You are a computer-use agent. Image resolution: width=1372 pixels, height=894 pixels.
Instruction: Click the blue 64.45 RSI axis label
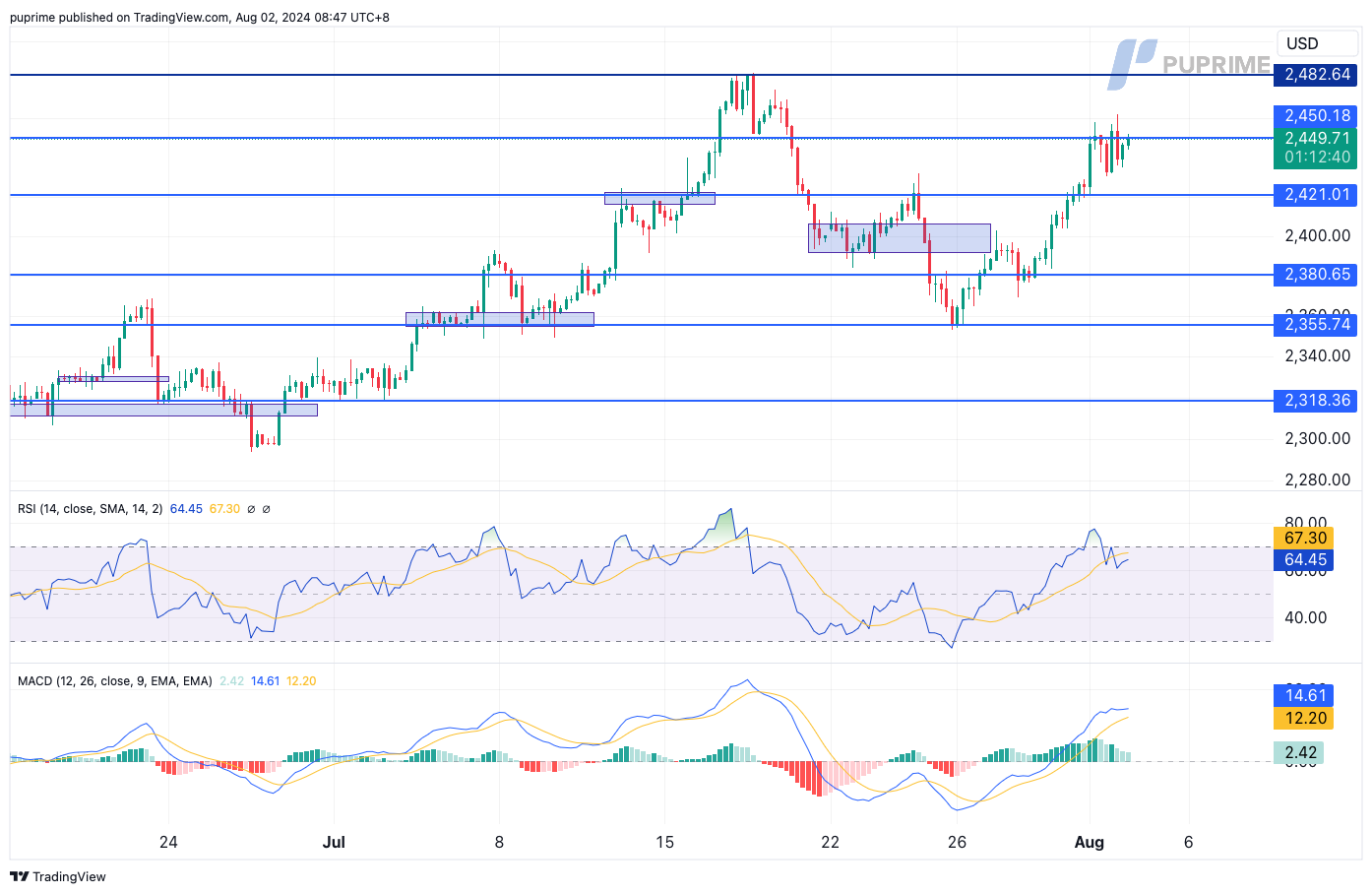(1303, 560)
